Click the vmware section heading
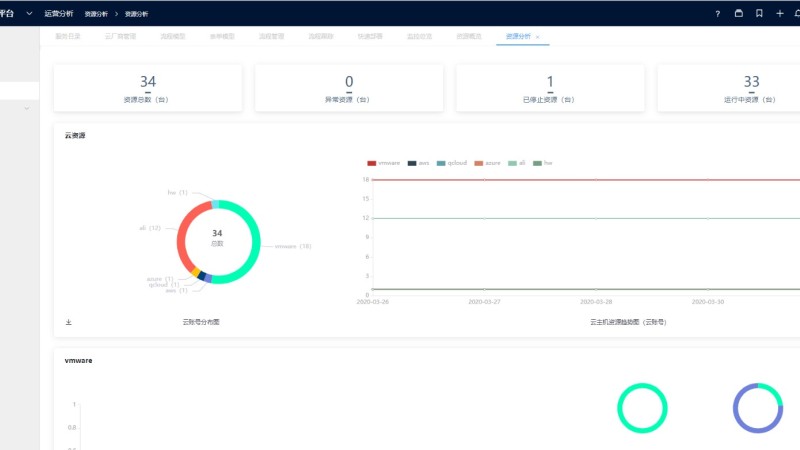The height and width of the screenshot is (450, 800). [79, 360]
